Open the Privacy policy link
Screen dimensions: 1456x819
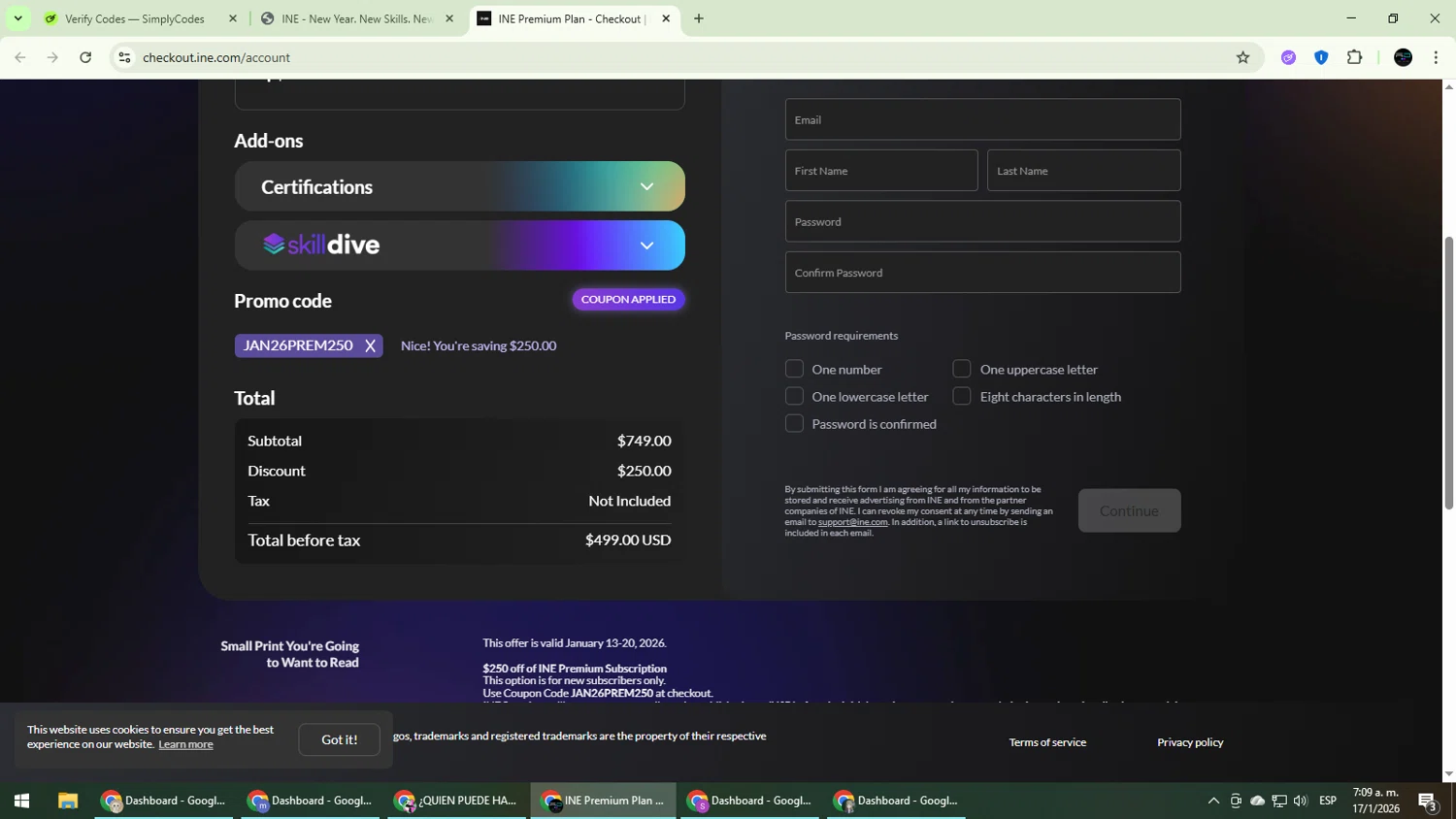click(x=1190, y=742)
